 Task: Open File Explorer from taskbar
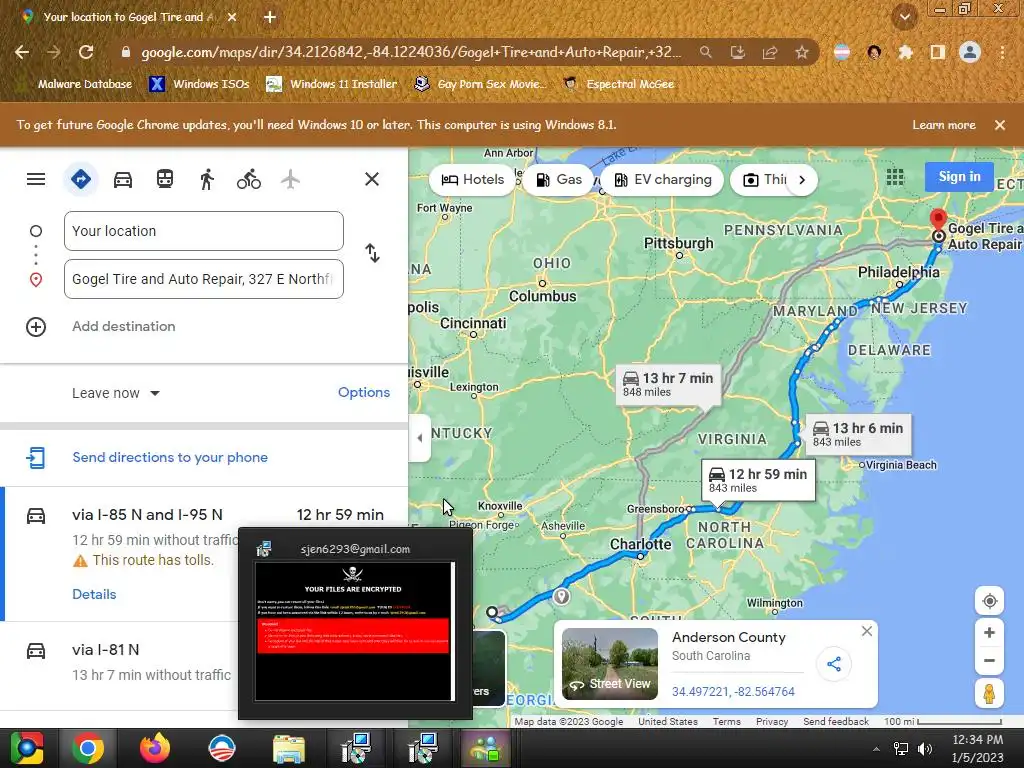click(288, 748)
